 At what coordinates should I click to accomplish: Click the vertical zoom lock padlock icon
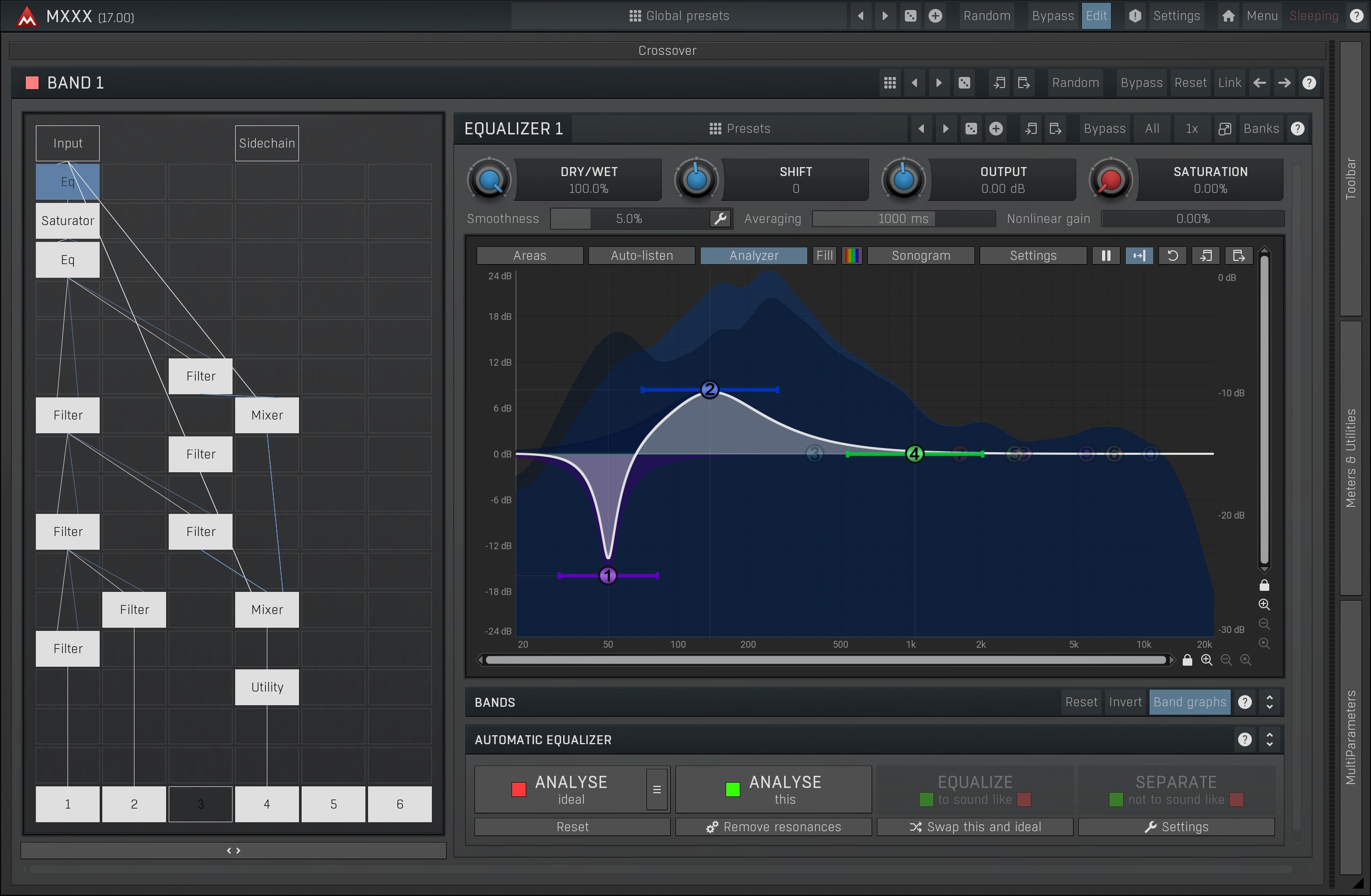tap(1264, 586)
